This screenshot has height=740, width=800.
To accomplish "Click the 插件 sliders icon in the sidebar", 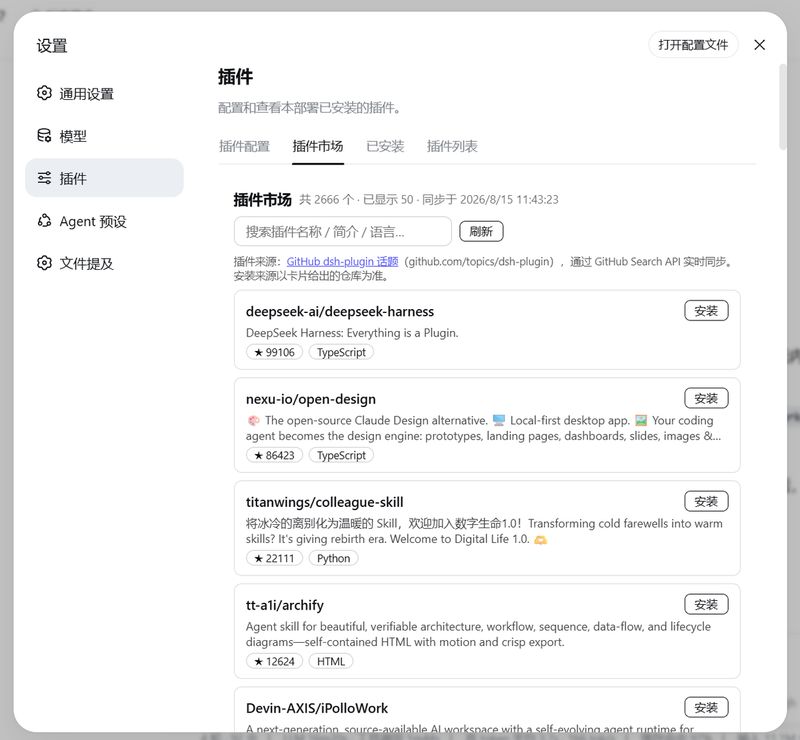I will tap(44, 178).
